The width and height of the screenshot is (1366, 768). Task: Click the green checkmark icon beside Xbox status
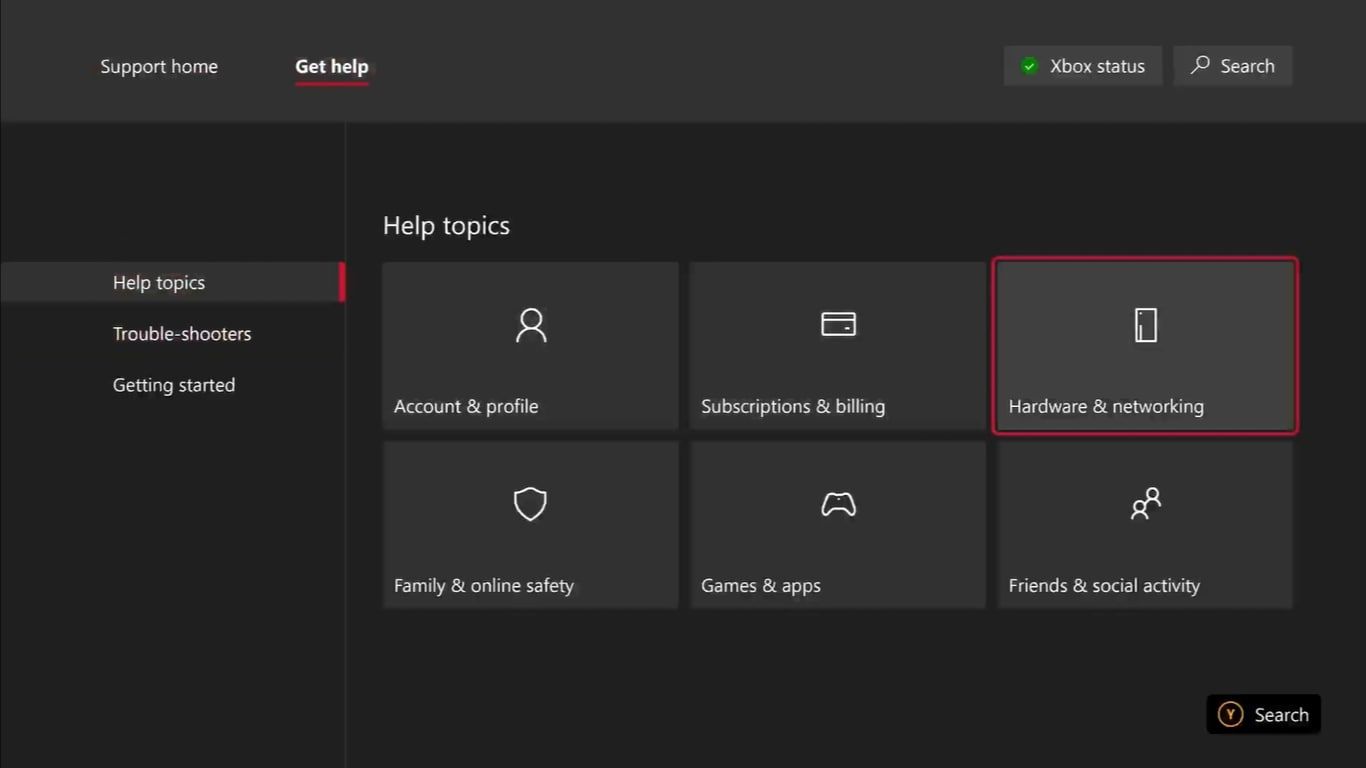1029,66
